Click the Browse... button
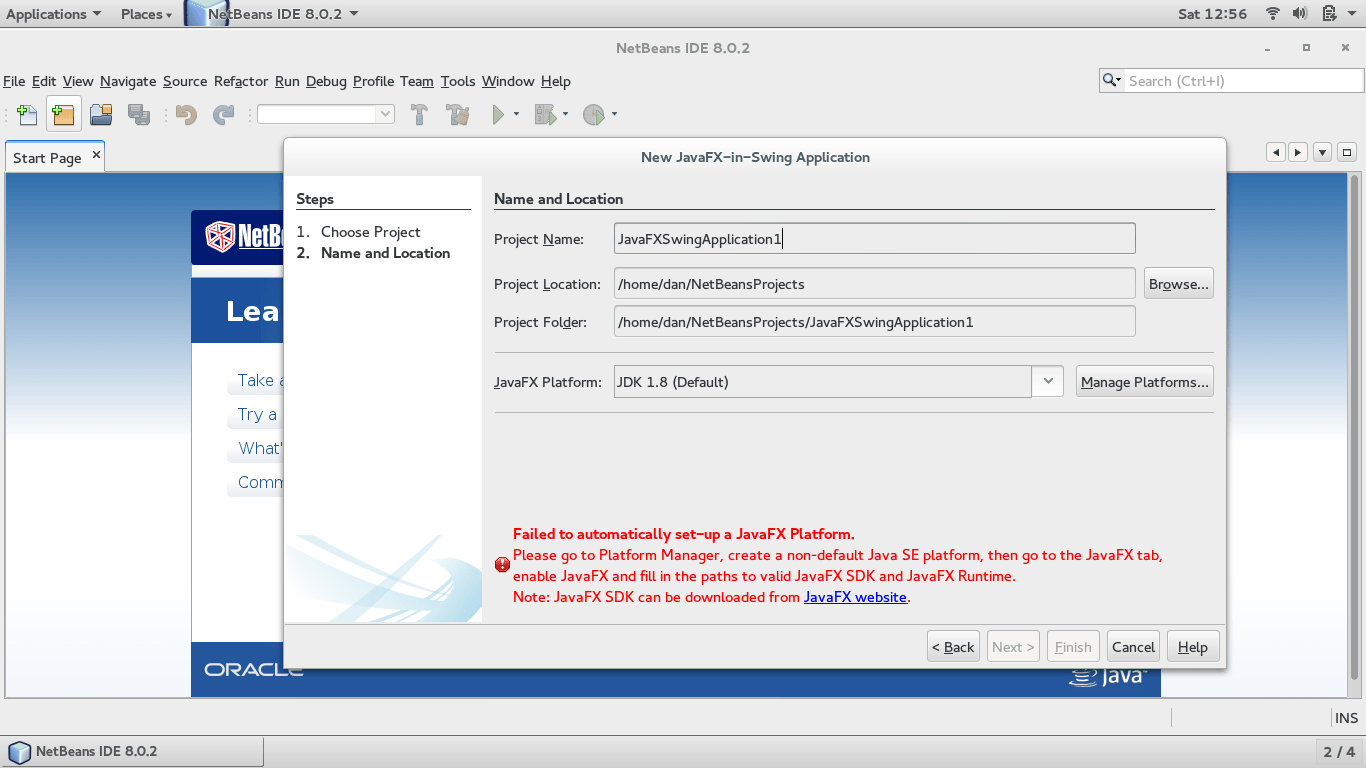1366x768 pixels. (1179, 284)
